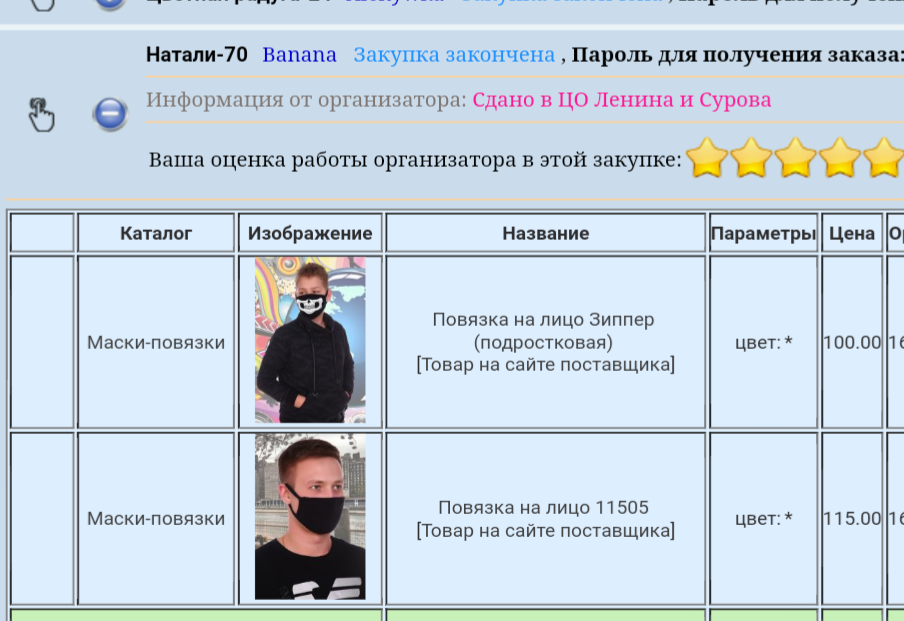Screen dimensions: 904x621
Task: Select the first rating star for the organizer
Action: click(x=706, y=158)
